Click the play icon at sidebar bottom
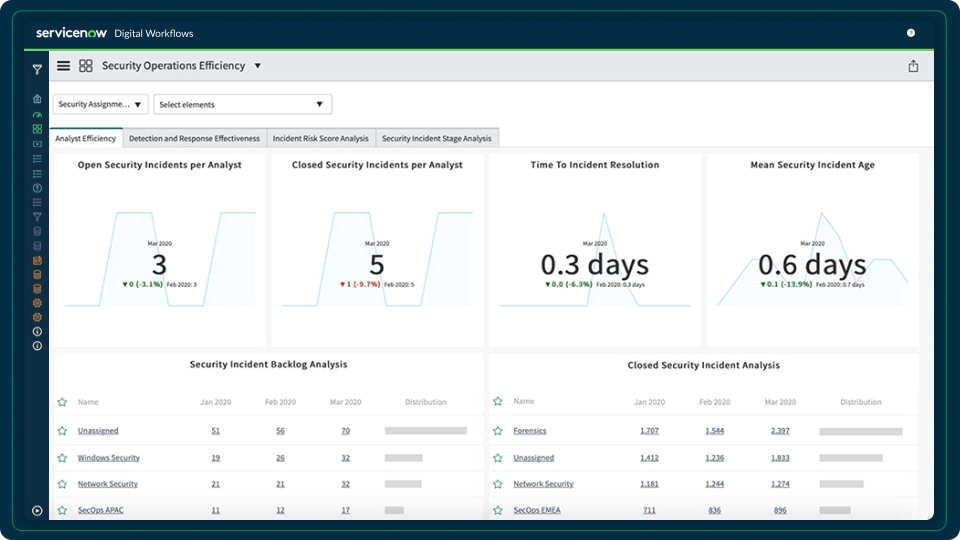The height and width of the screenshot is (540, 960). pyautogui.click(x=37, y=510)
